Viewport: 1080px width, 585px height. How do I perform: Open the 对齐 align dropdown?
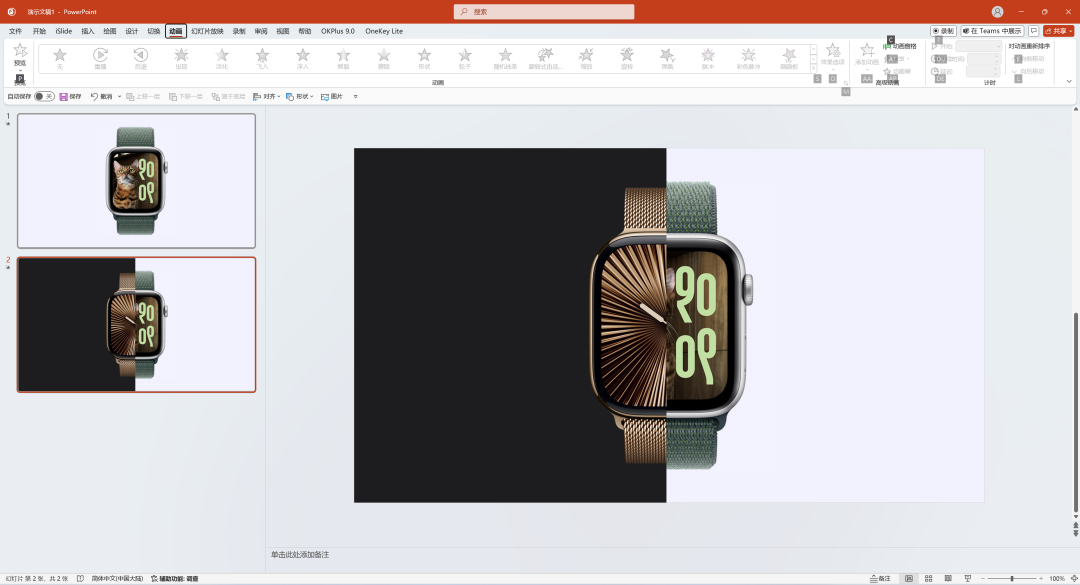[x=267, y=96]
